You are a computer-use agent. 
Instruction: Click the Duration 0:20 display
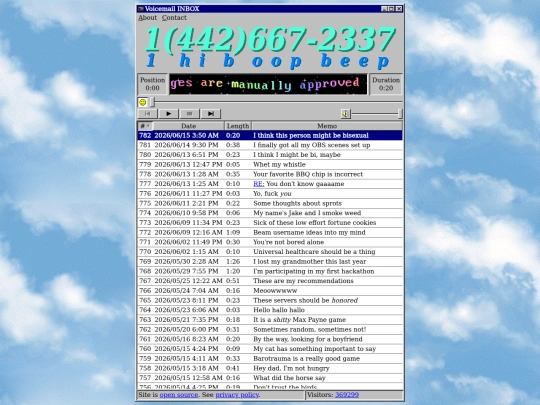(386, 84)
